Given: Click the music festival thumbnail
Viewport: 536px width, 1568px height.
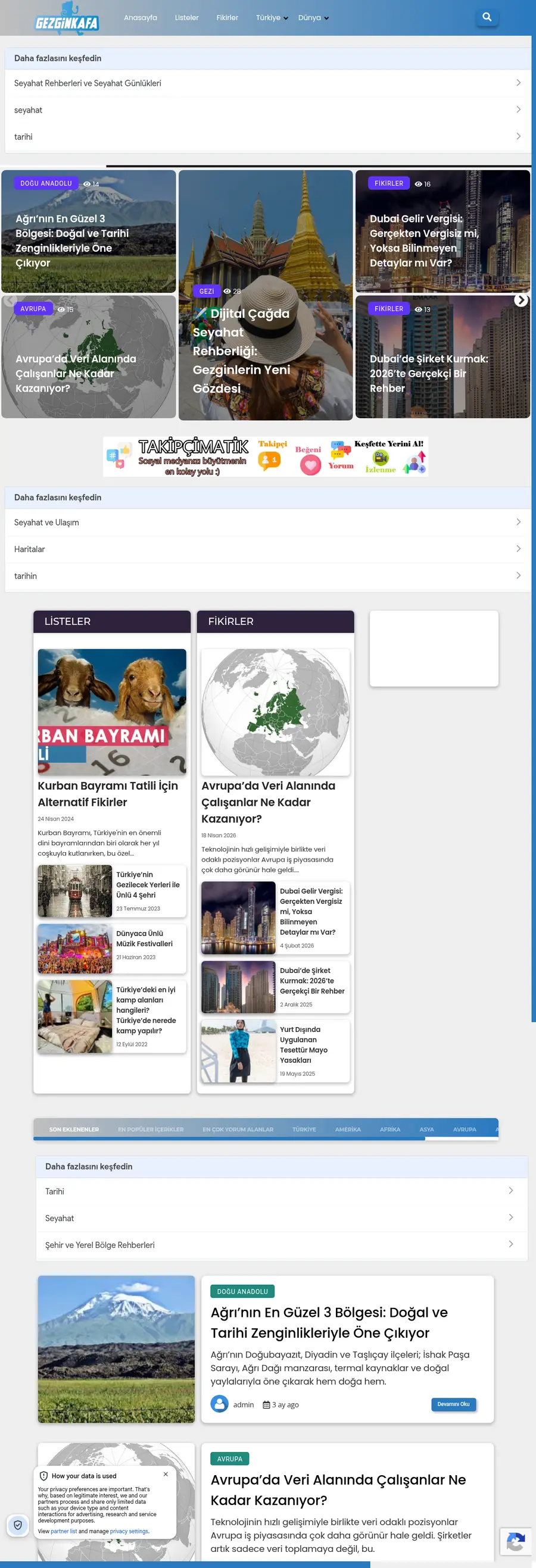Looking at the screenshot, I should click(75, 949).
